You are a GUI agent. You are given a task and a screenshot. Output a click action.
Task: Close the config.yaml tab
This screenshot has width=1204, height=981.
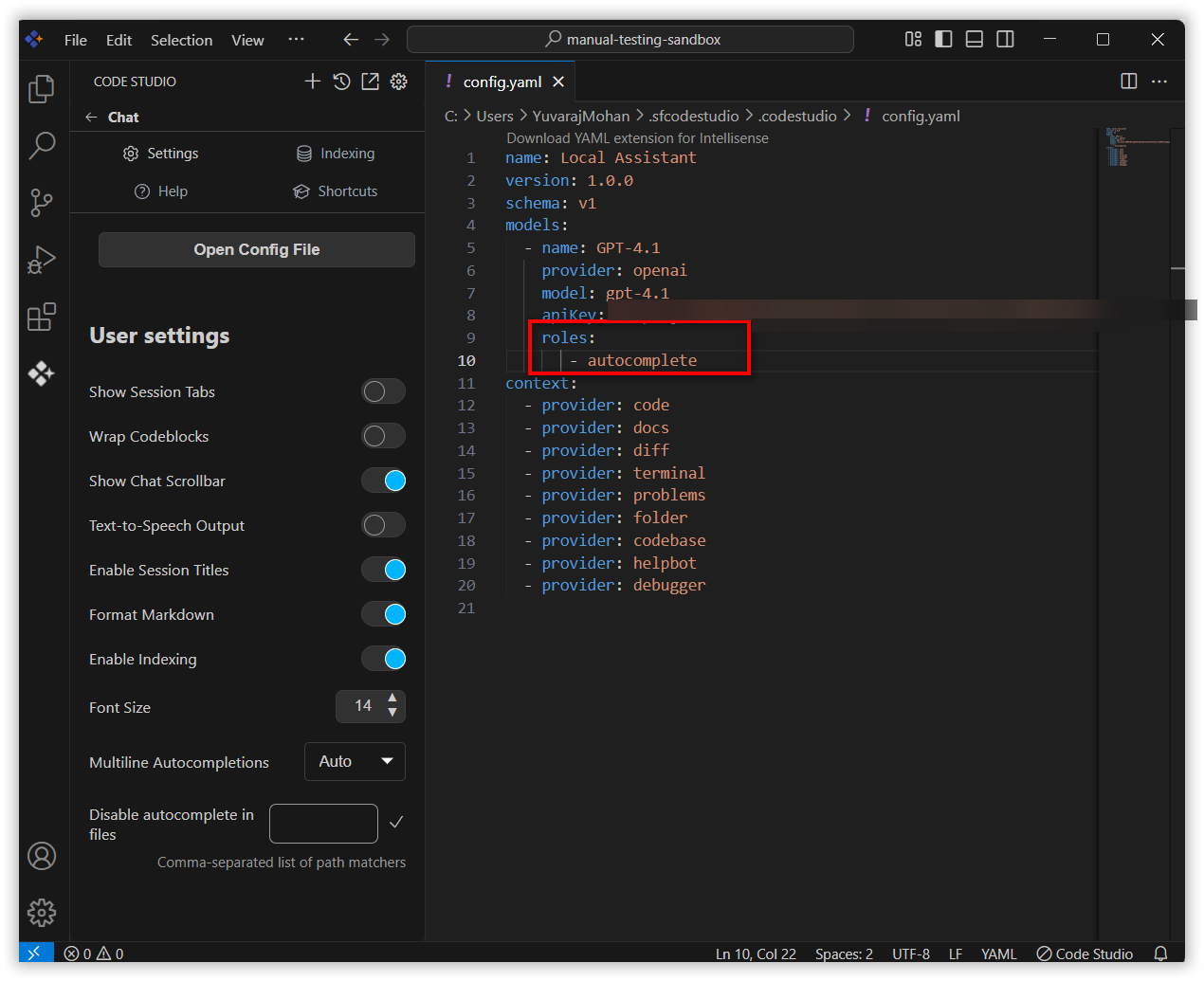(x=558, y=82)
